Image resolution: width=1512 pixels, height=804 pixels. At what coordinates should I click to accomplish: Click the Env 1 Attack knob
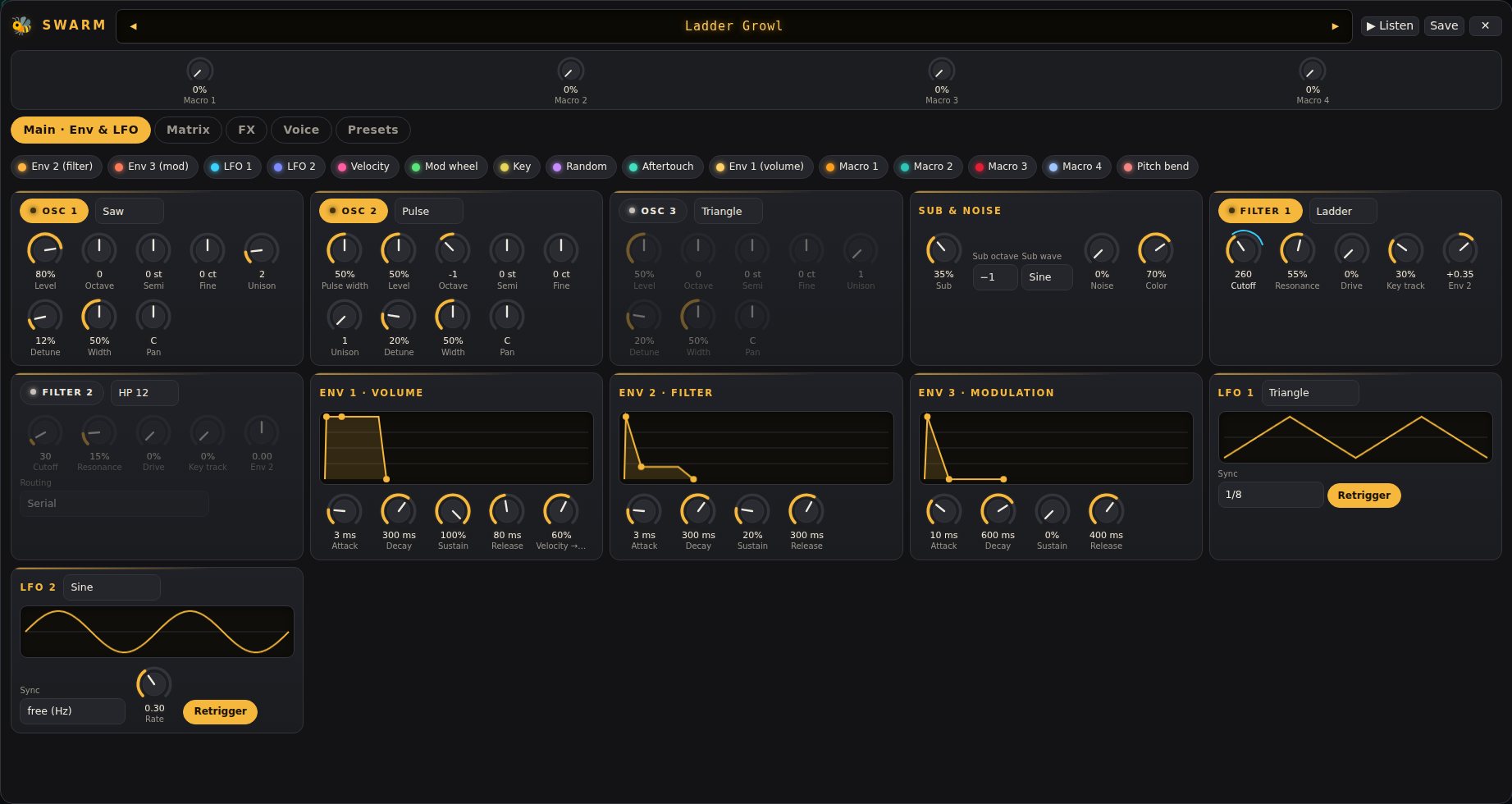tap(345, 510)
